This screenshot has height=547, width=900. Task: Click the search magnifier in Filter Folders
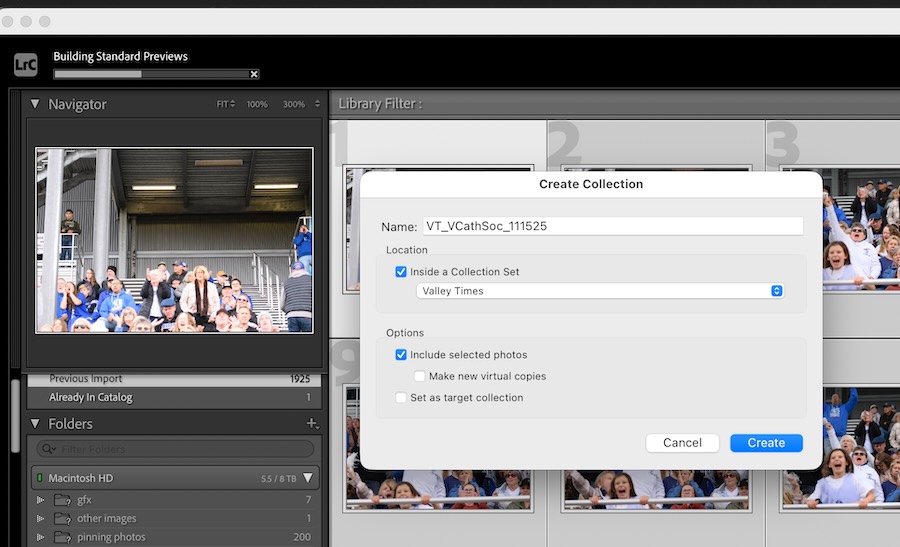[48, 450]
